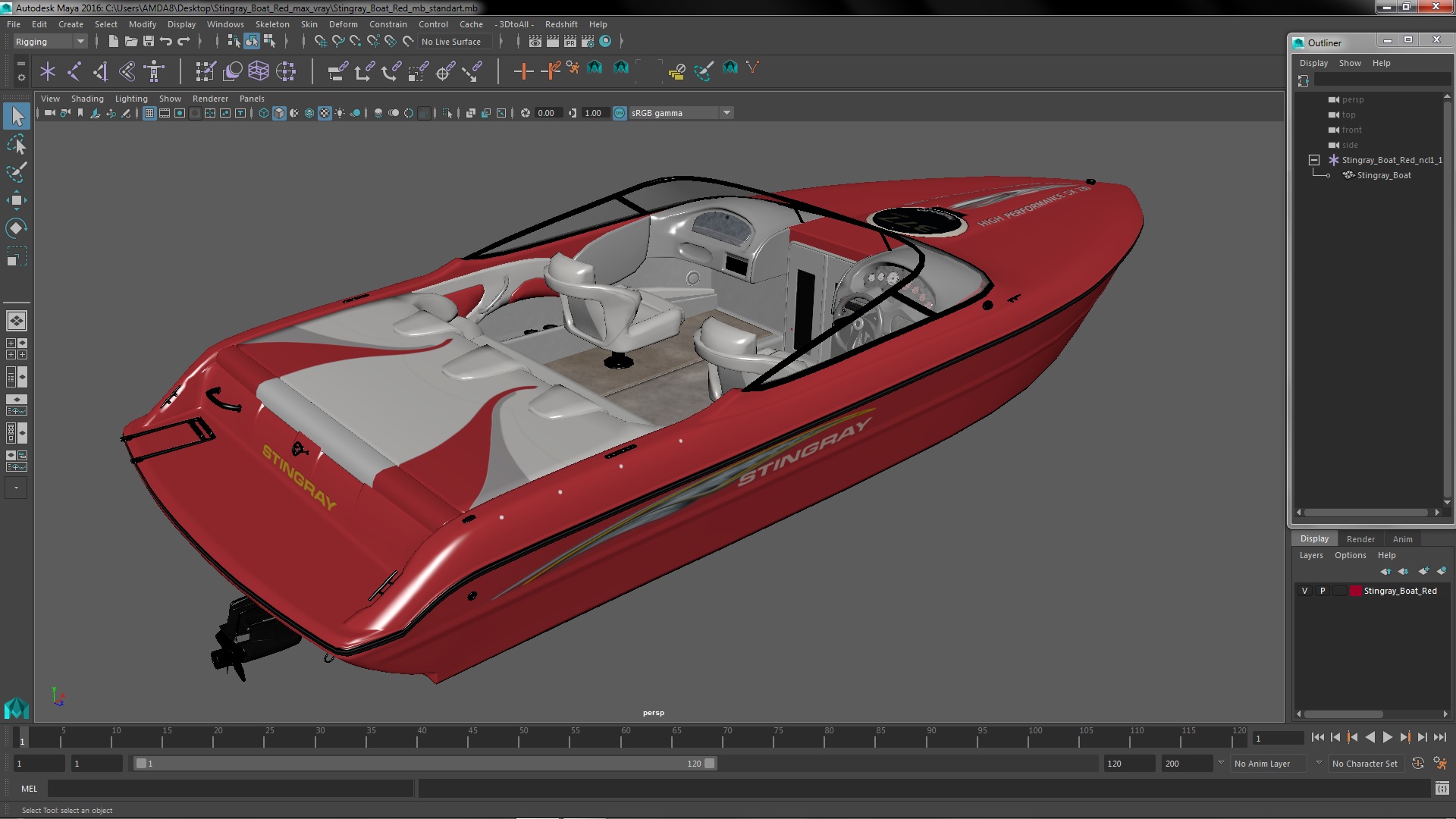Activate the Move tool in toolbox
Screen dimensions: 1456x819
(x=16, y=200)
